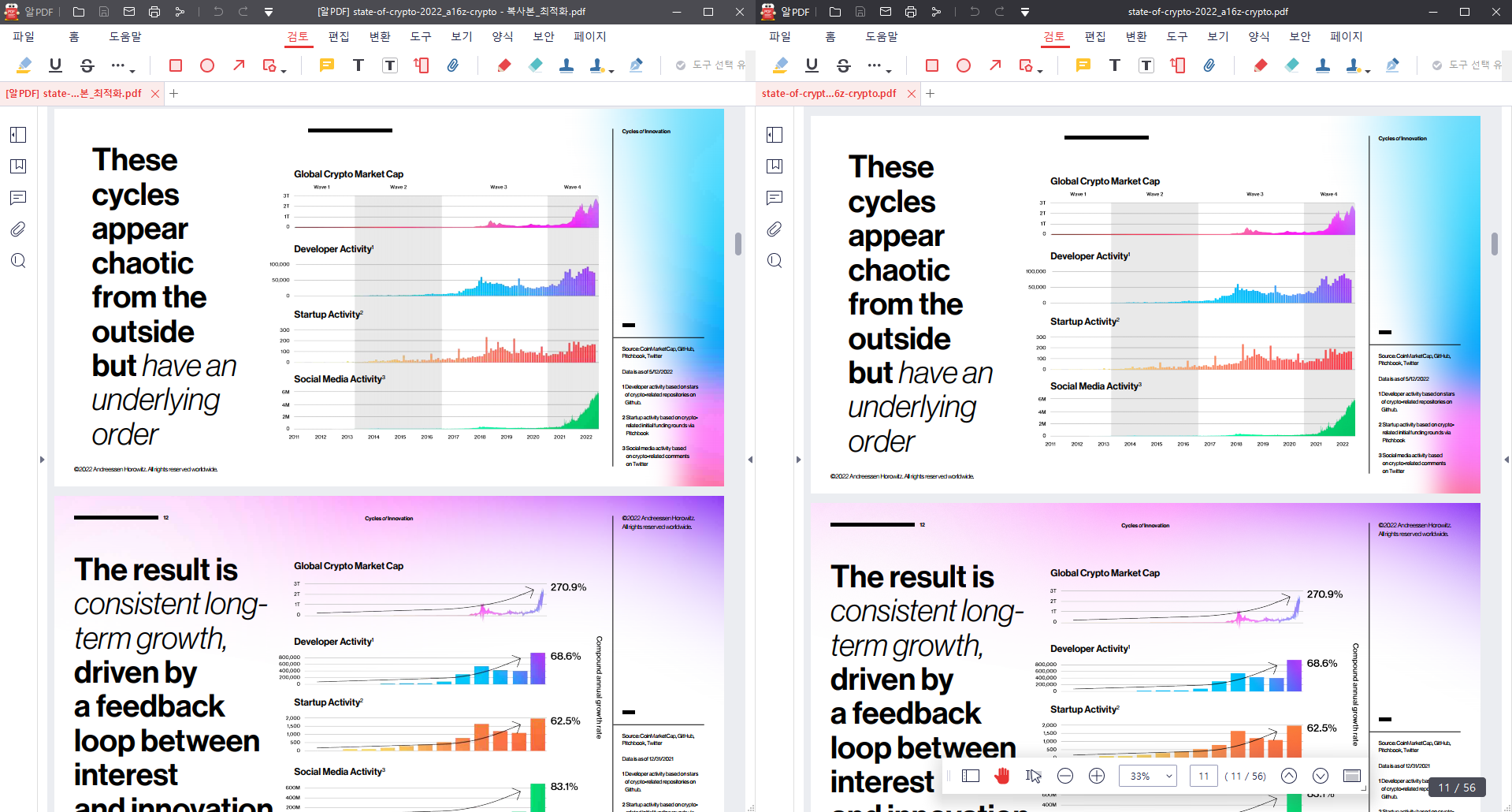Select the highlighter tool in the left window
Viewport: 1512px width, 812px height.
click(24, 65)
